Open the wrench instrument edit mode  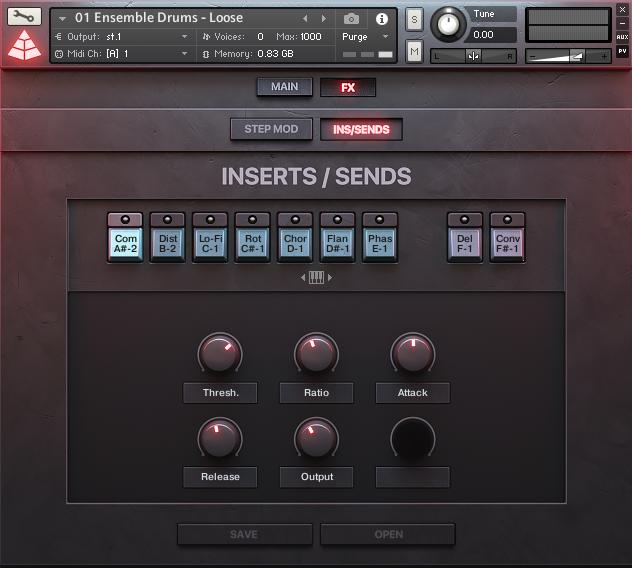tap(24, 17)
